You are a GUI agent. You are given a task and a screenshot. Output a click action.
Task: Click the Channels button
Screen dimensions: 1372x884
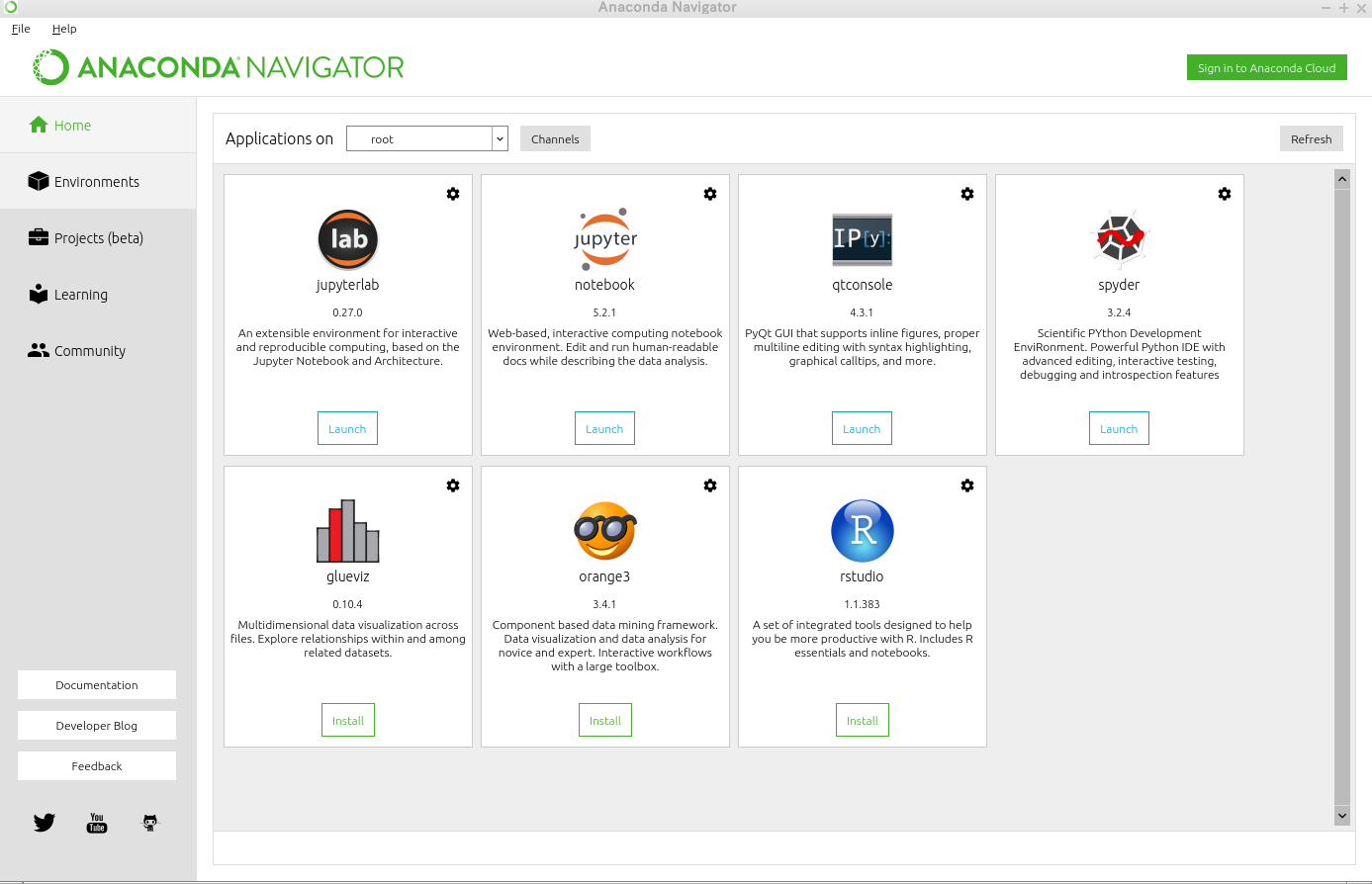(555, 138)
